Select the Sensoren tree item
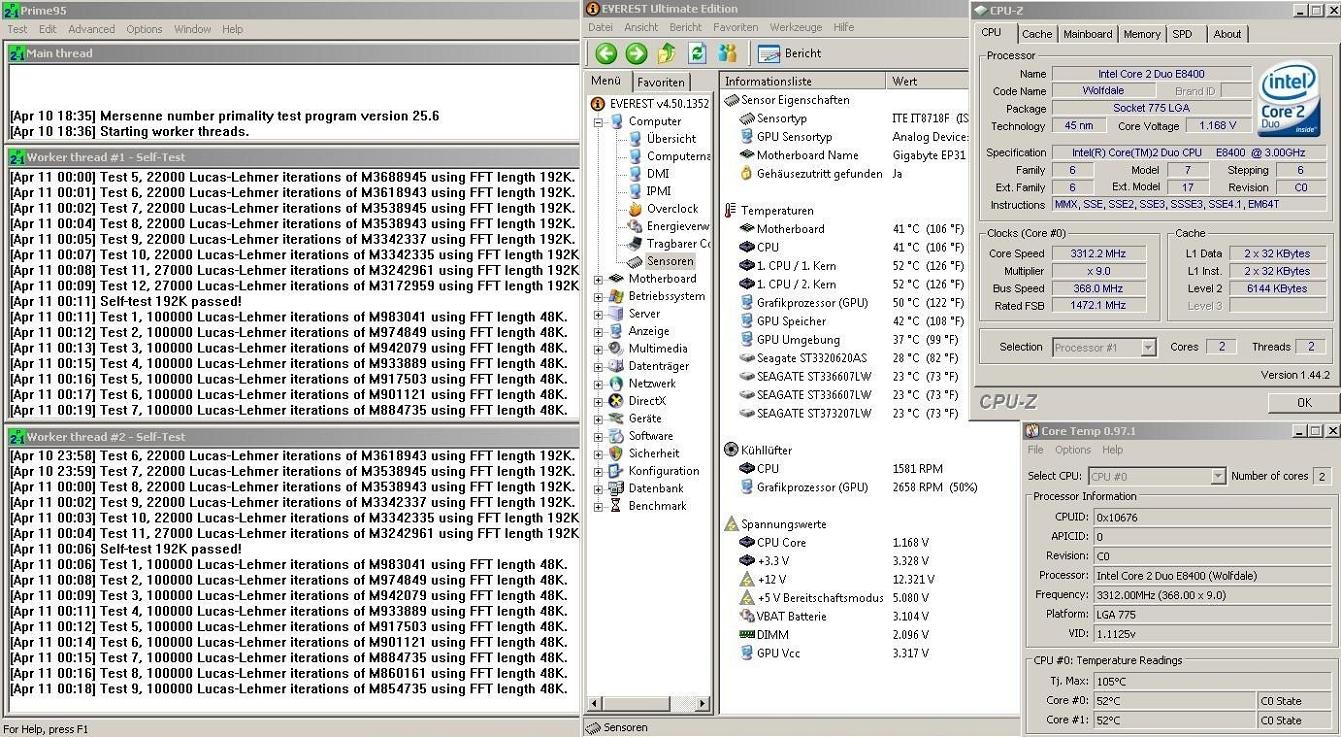 pyautogui.click(x=669, y=261)
